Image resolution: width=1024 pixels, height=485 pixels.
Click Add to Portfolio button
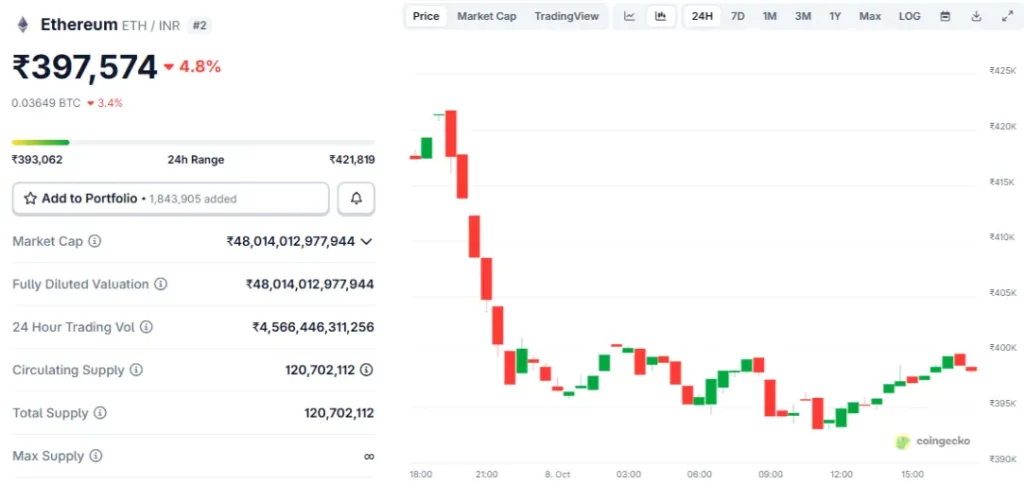tap(170, 199)
